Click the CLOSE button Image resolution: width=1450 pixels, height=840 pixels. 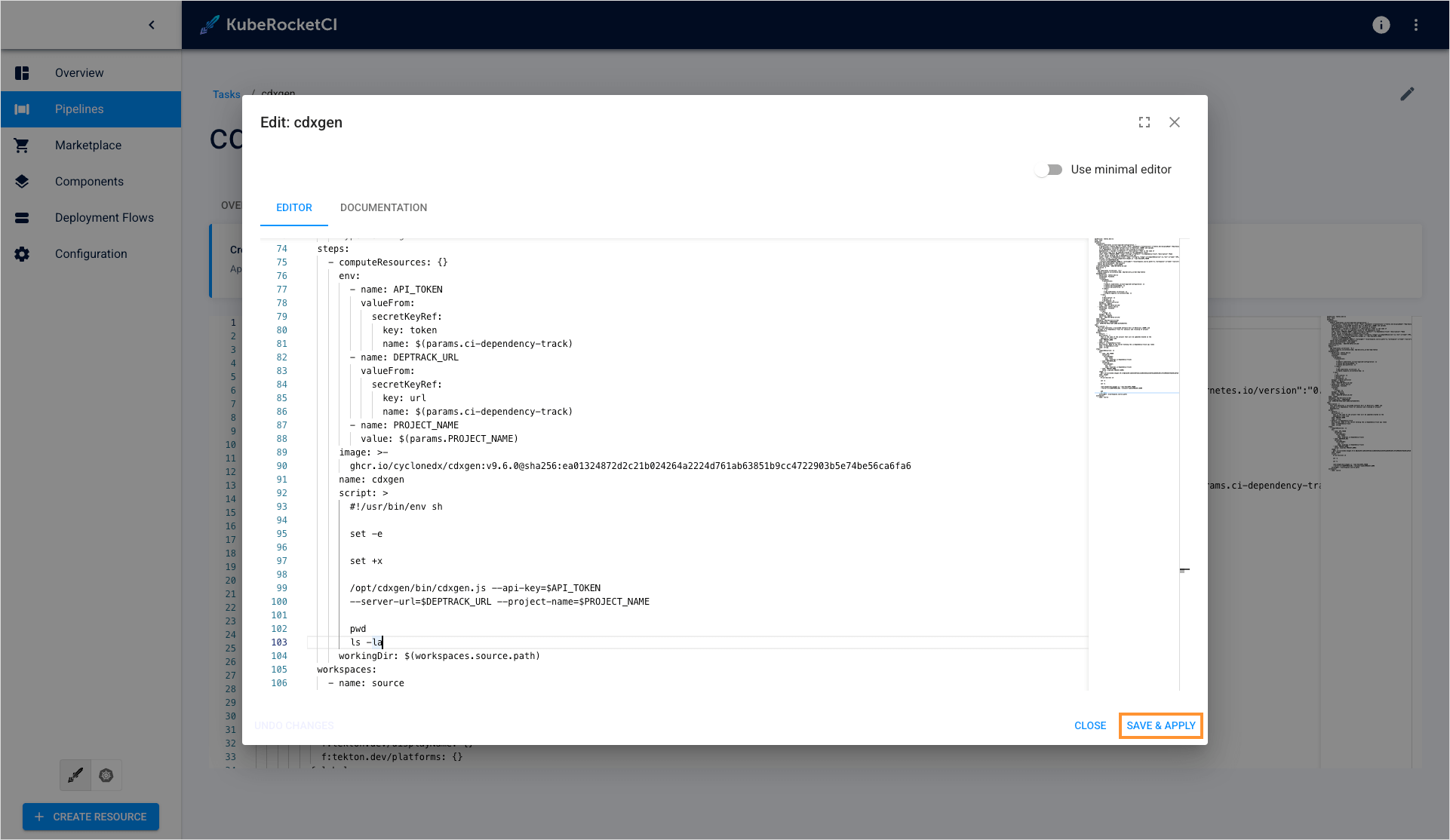click(x=1090, y=725)
